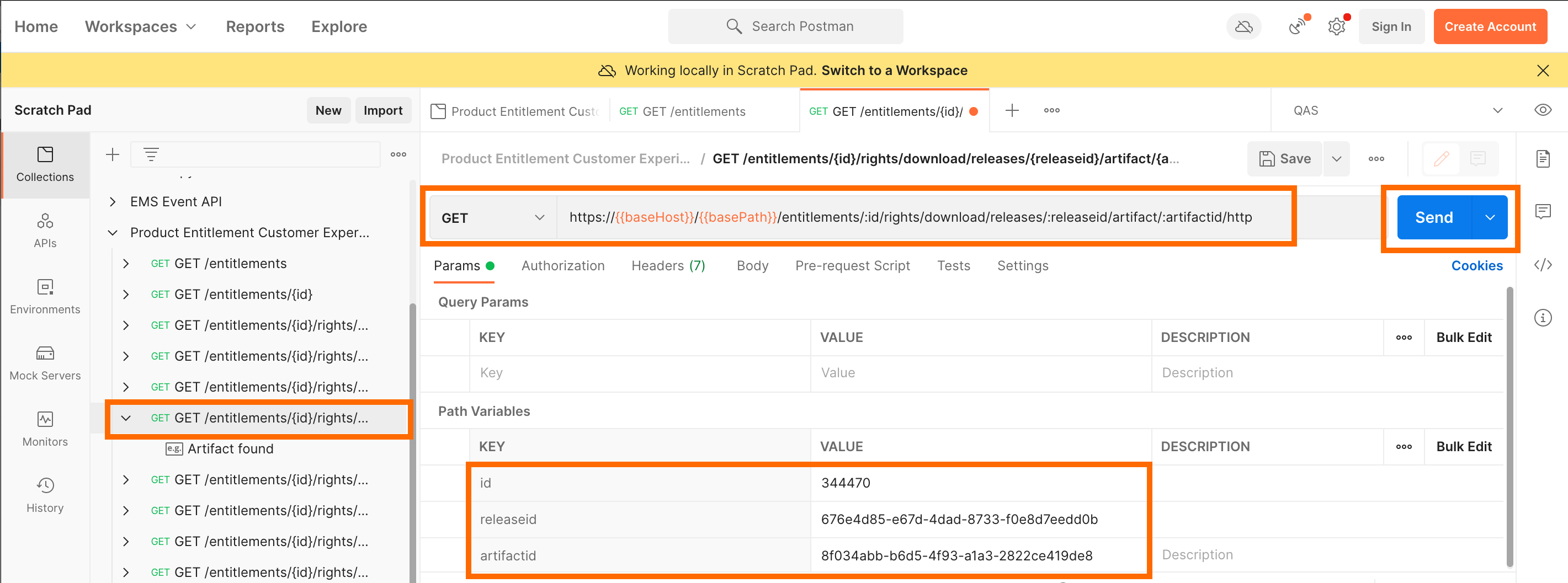Click the Import button
1568x583 pixels.
(383, 110)
